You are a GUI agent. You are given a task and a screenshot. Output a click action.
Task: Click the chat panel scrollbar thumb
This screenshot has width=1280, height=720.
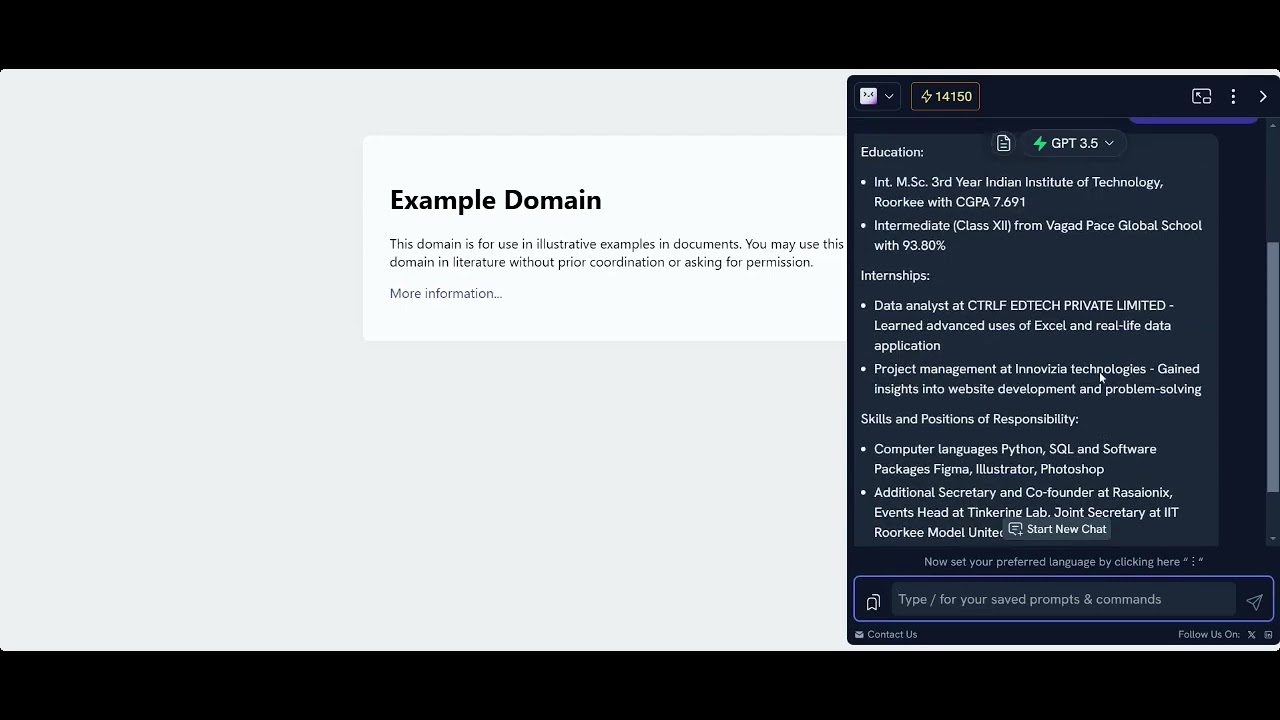pos(1272,367)
